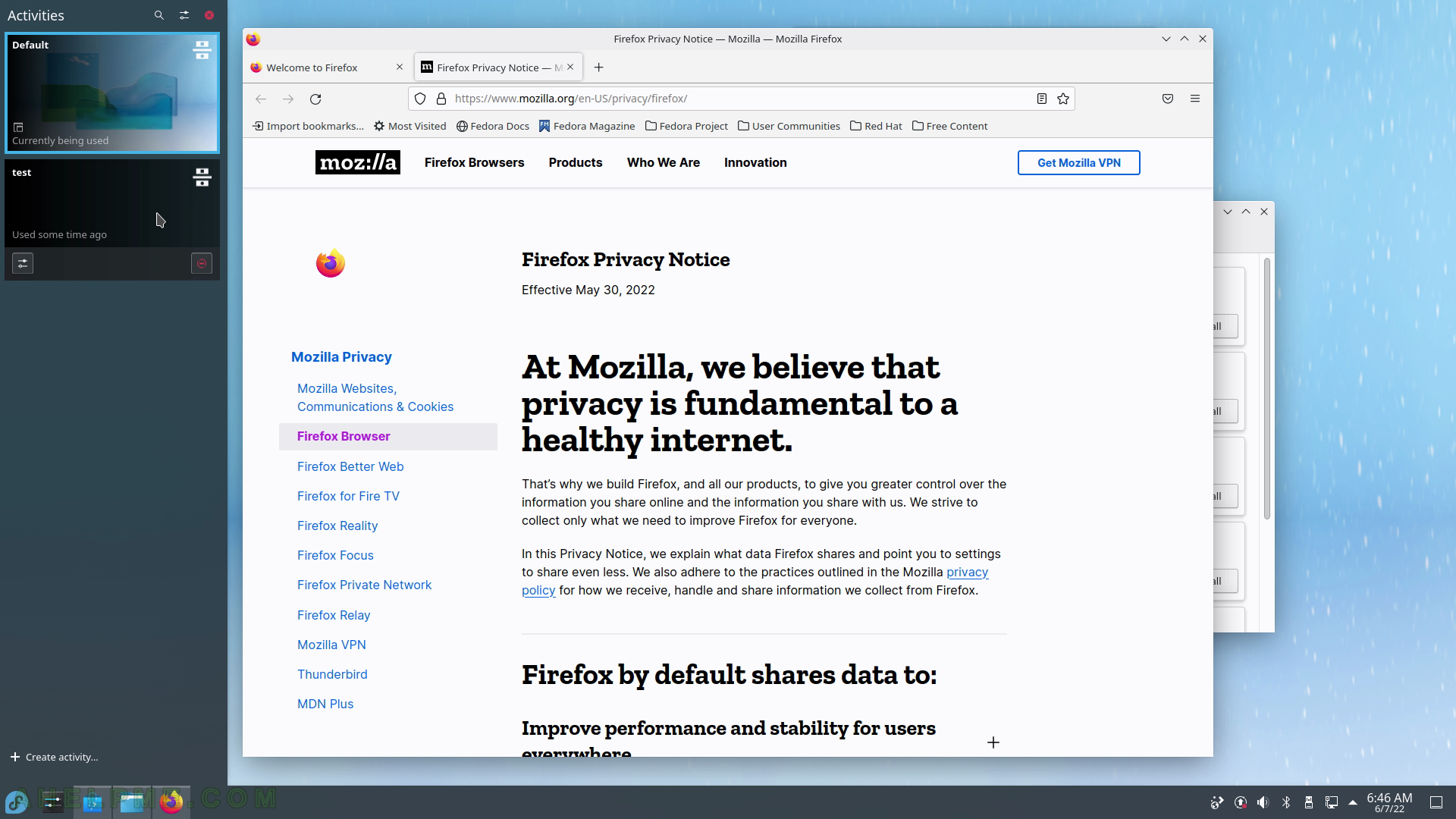Open the Firefox hamburger application menu
1456x819 pixels.
coord(1195,99)
